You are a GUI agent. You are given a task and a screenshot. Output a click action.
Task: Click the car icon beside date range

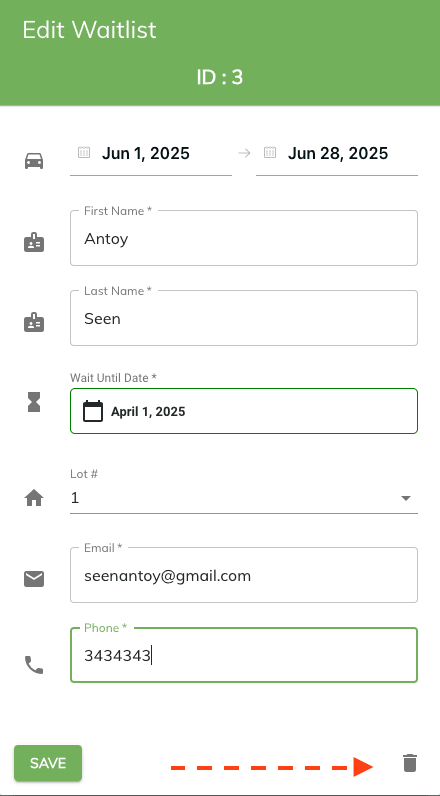click(x=34, y=161)
